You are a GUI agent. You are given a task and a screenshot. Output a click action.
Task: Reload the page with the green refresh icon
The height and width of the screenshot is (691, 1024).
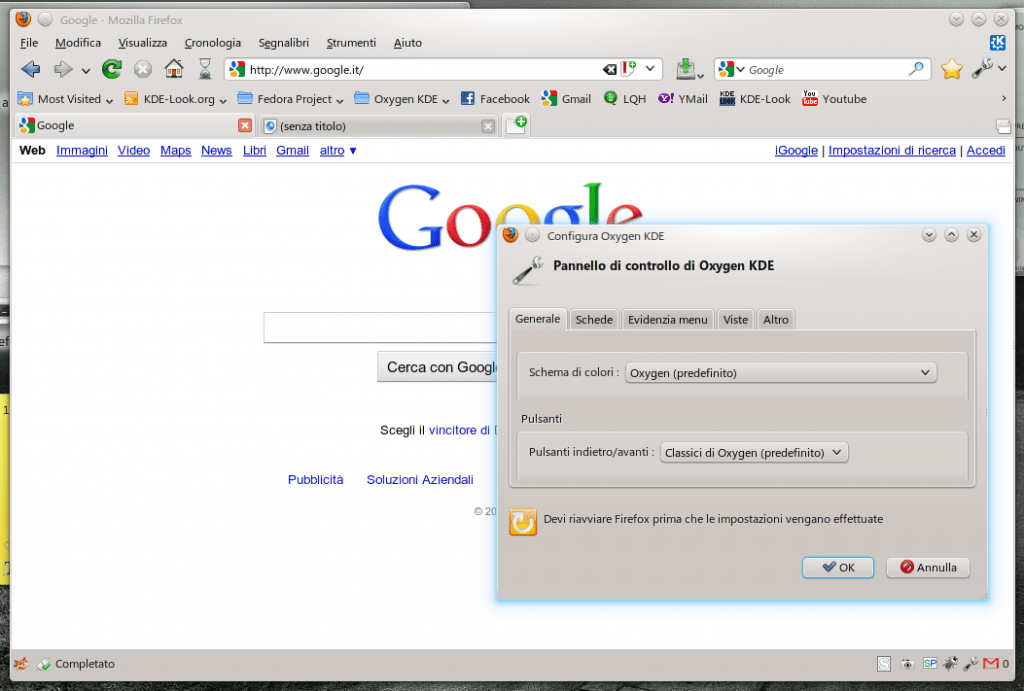tap(112, 69)
